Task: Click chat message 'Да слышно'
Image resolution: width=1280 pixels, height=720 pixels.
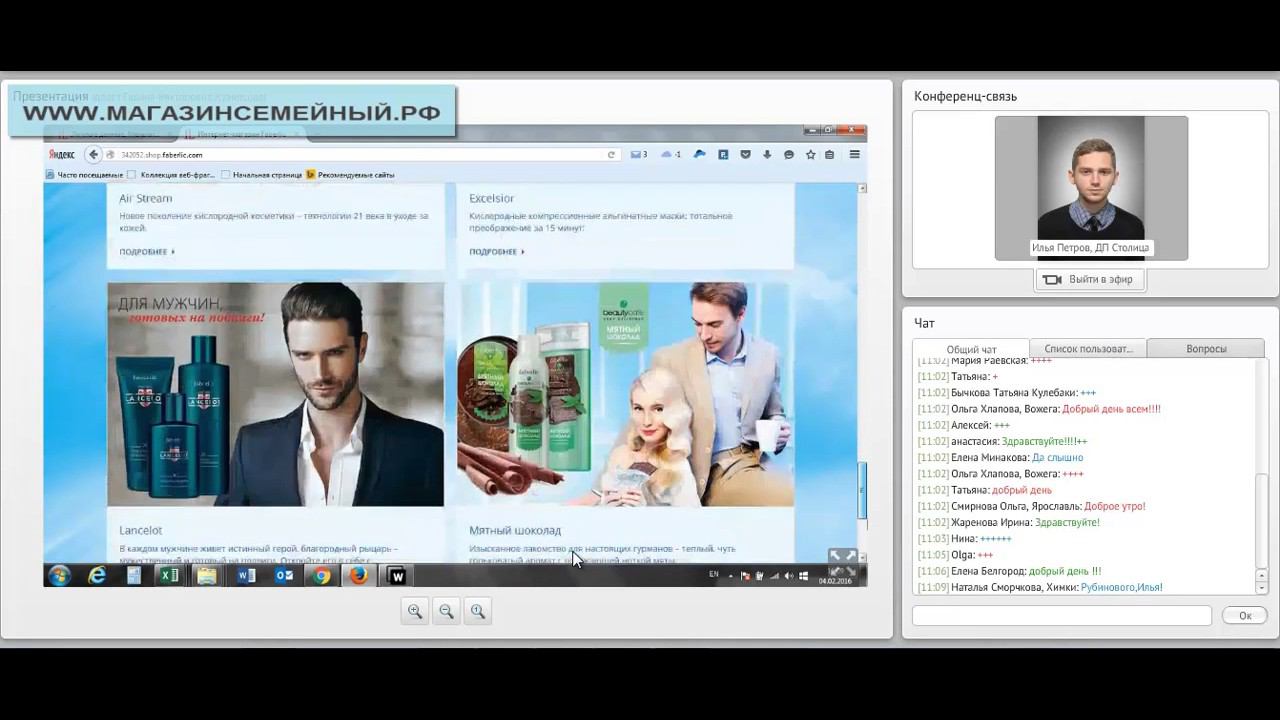Action: pos(1057,458)
